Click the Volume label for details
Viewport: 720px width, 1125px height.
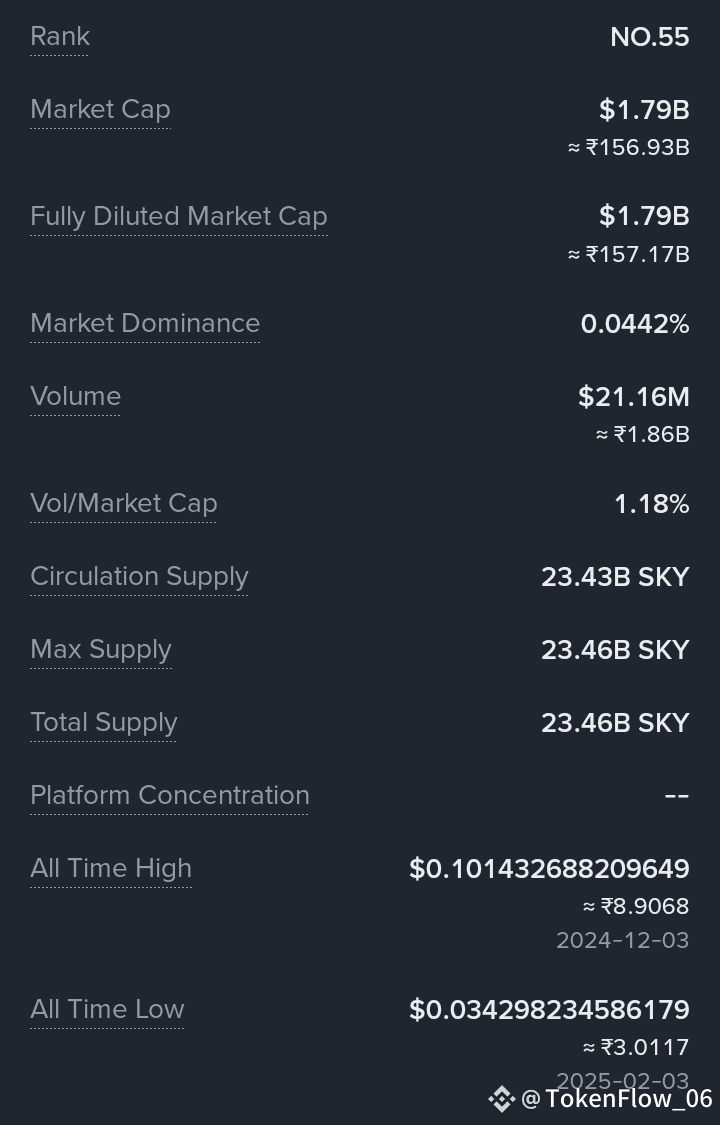75,397
